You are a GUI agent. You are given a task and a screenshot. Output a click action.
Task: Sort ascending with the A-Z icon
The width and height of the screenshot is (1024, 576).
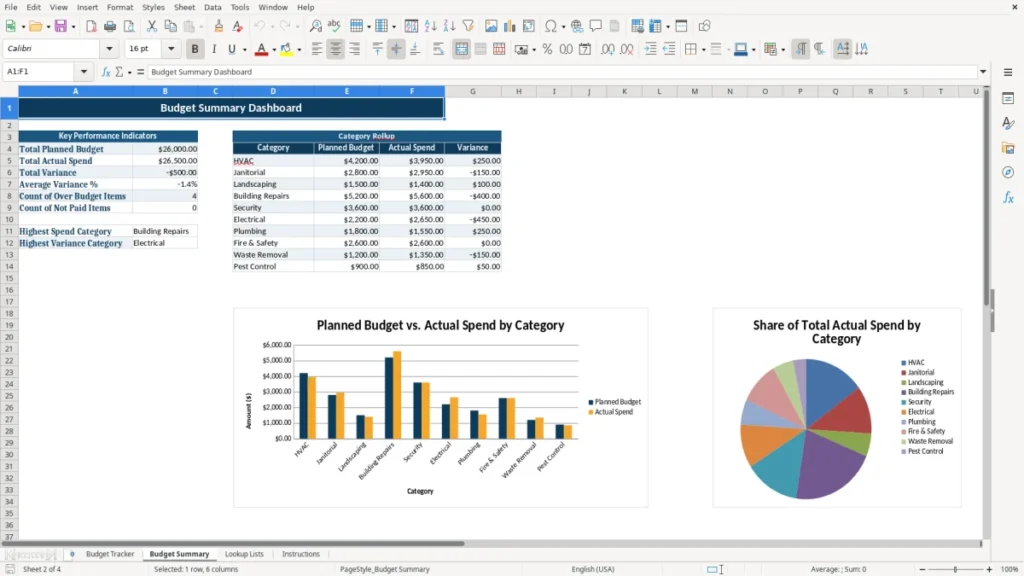pos(430,26)
